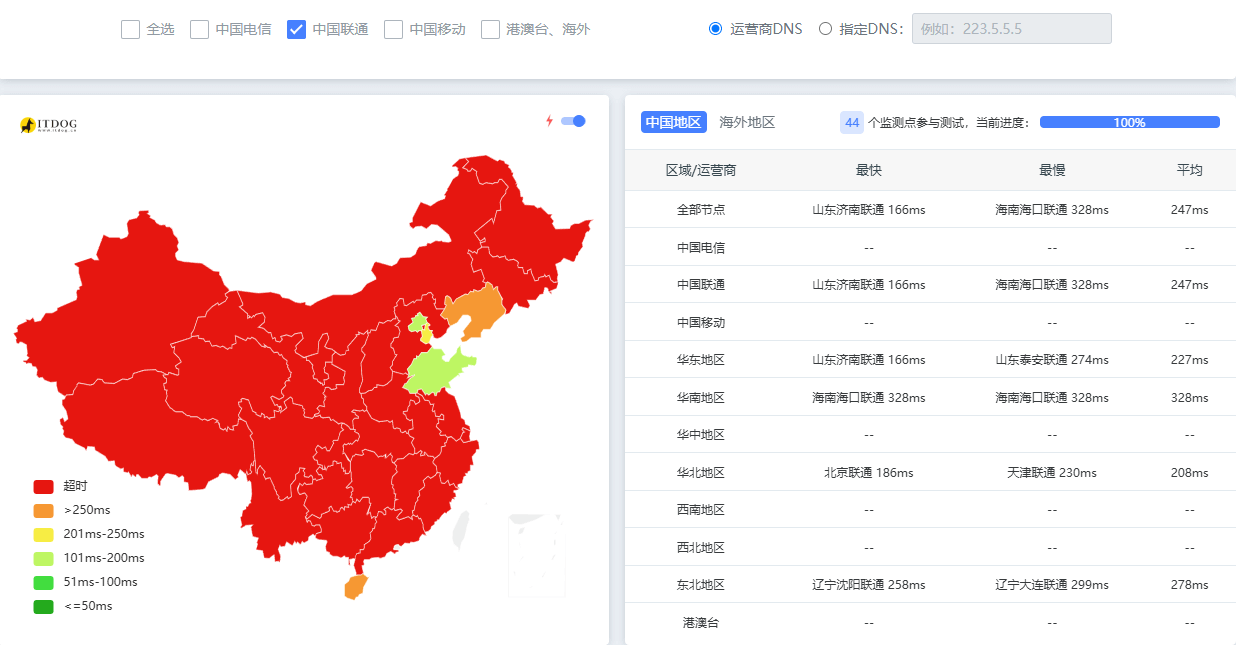The height and width of the screenshot is (645, 1236).
Task: Click the red 超时 legend swatch
Action: (x=43, y=487)
